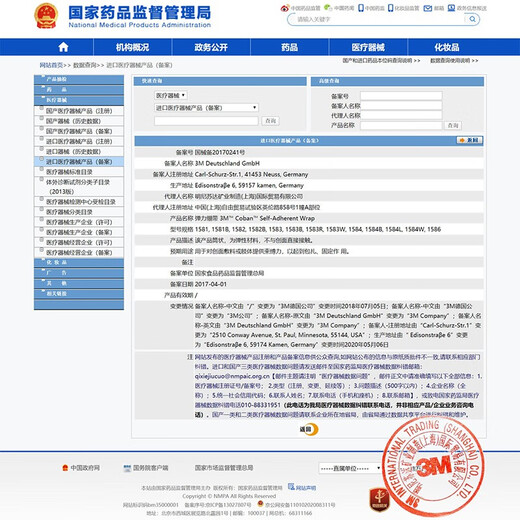This screenshot has width=520, height=520.
Task: Collapse the 医疗器械 section header in the sidebar
Action: pyautogui.click(x=79, y=100)
